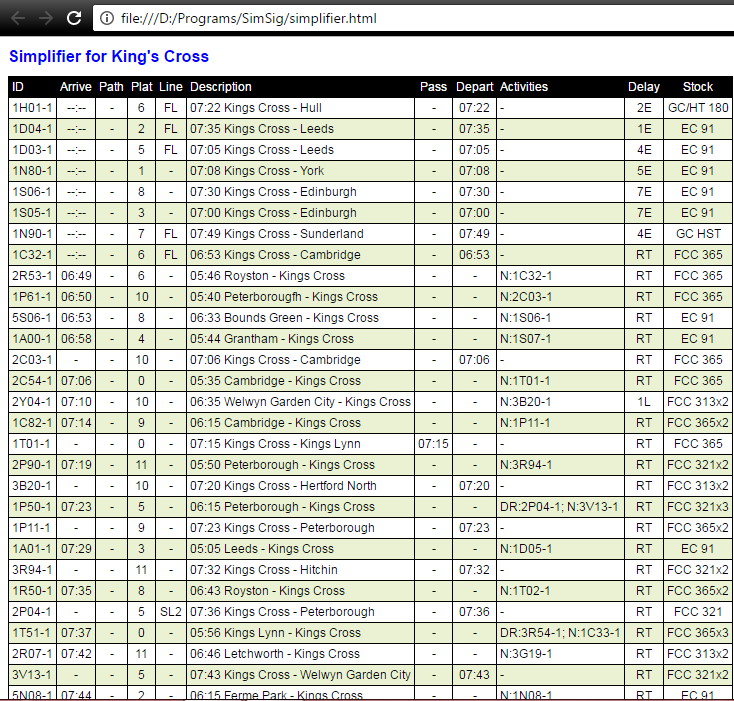
Task: Click activity N:3R94-1
Action: pos(526,465)
